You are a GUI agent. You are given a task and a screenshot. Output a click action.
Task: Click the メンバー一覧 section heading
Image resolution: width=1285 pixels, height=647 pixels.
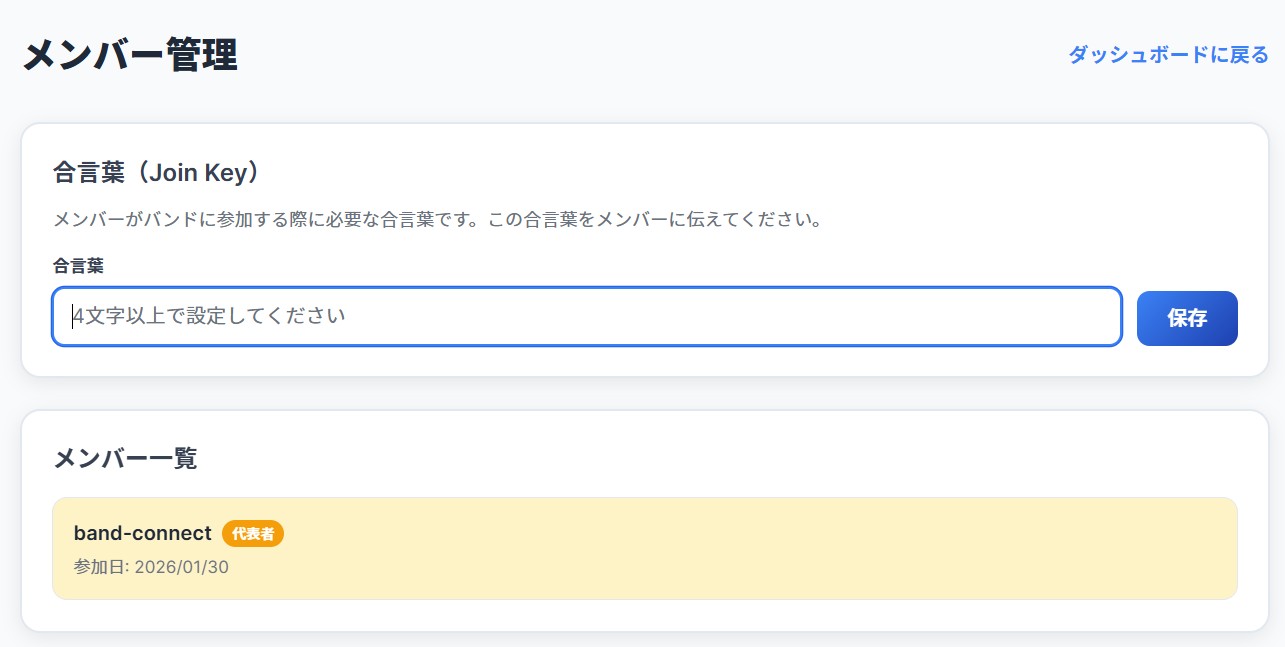(x=126, y=457)
